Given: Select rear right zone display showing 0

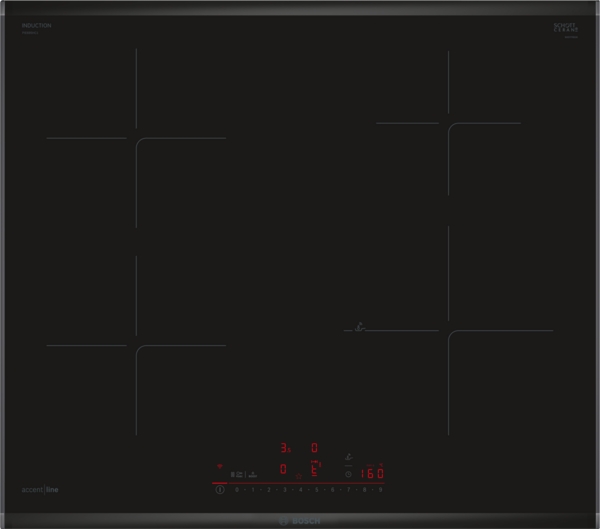Looking at the screenshot, I should click(x=314, y=449).
